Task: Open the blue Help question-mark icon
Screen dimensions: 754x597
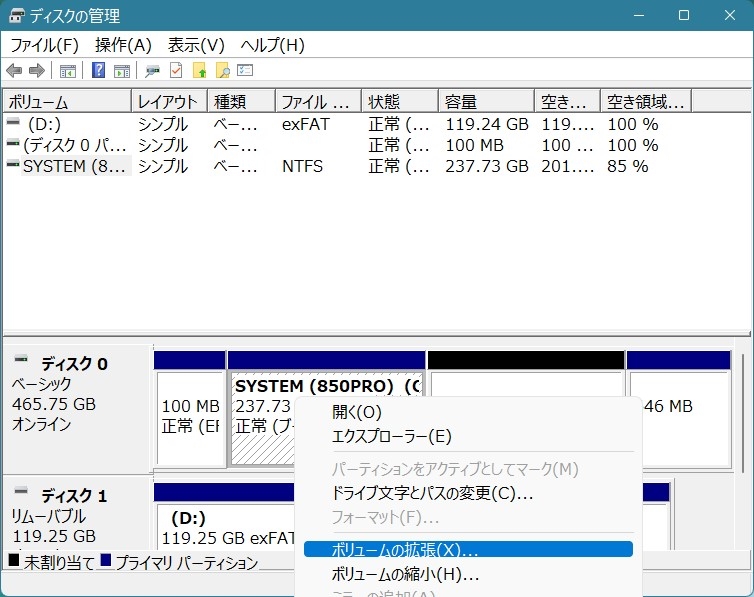Action: (98, 71)
